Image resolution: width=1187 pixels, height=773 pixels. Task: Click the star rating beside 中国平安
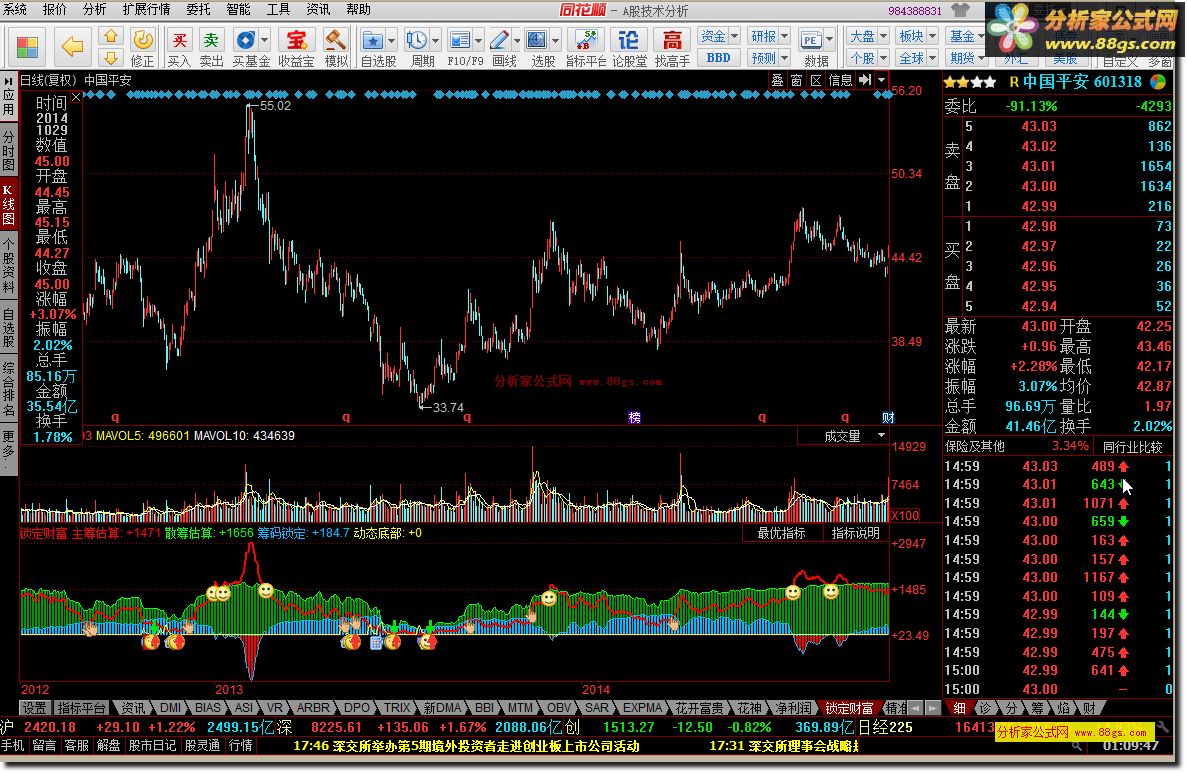[970, 82]
